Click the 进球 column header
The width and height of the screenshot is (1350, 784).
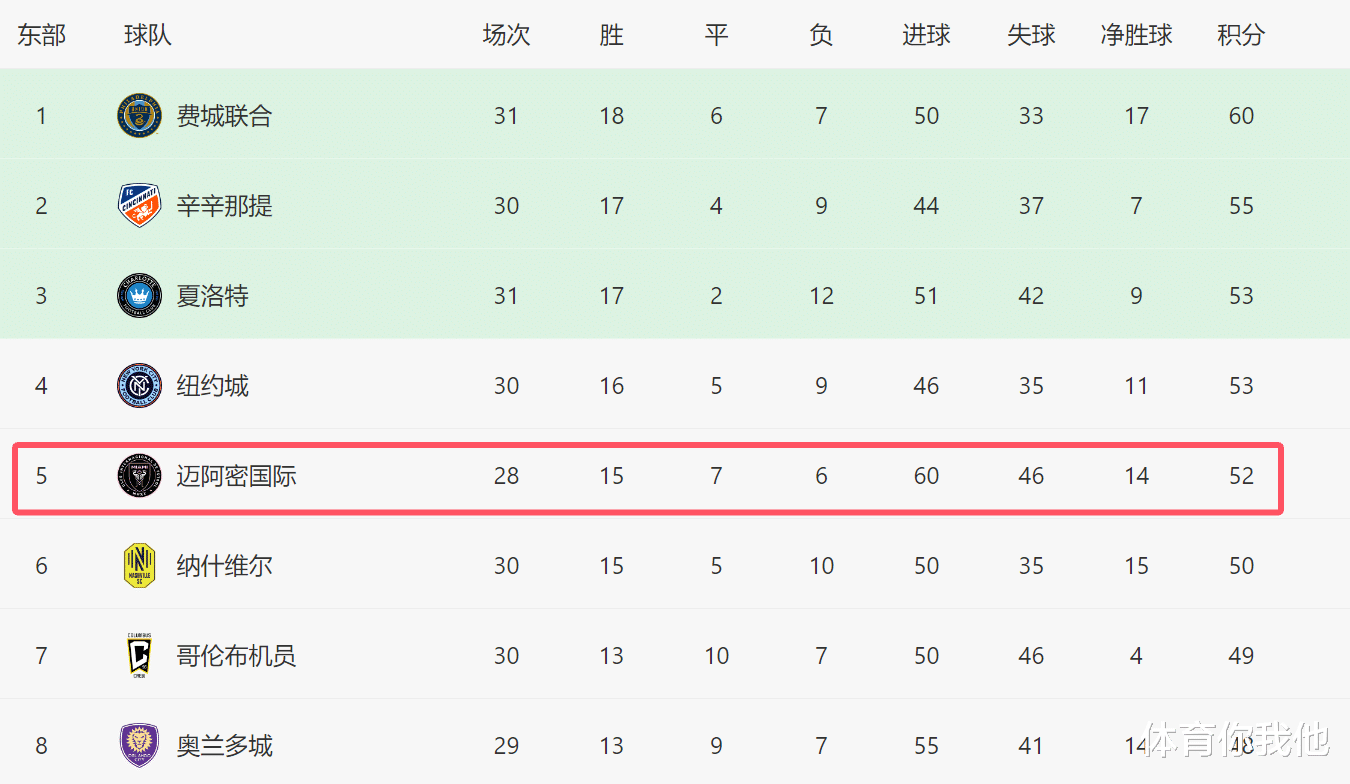click(x=926, y=35)
